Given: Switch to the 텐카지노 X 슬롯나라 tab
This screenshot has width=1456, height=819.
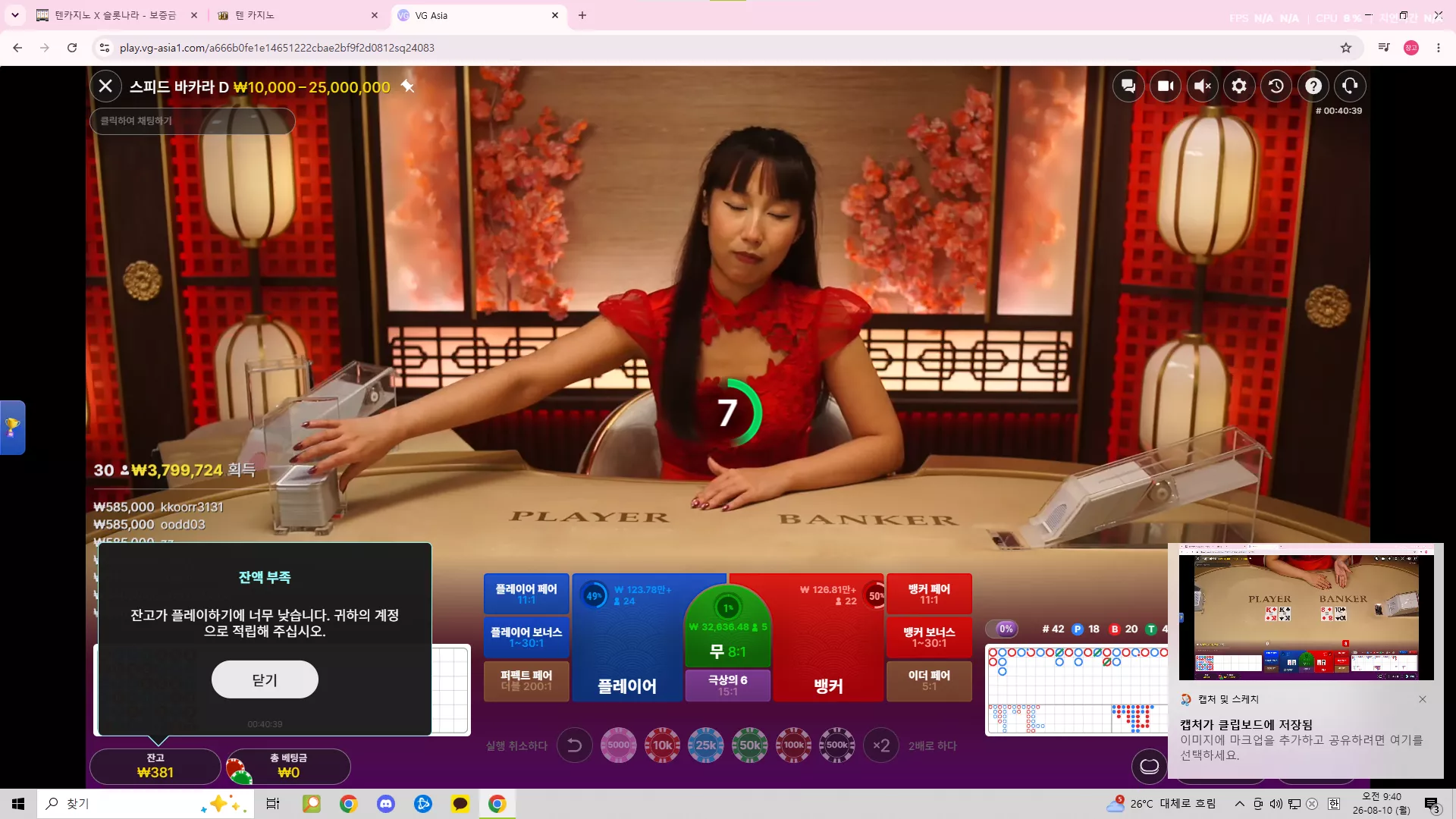Looking at the screenshot, I should pyautogui.click(x=117, y=15).
